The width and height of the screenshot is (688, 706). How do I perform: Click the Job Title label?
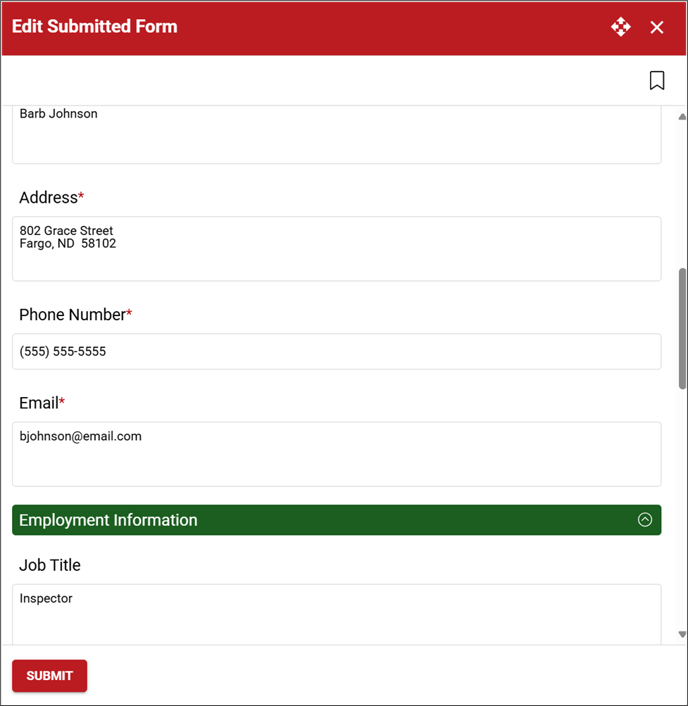click(x=50, y=565)
